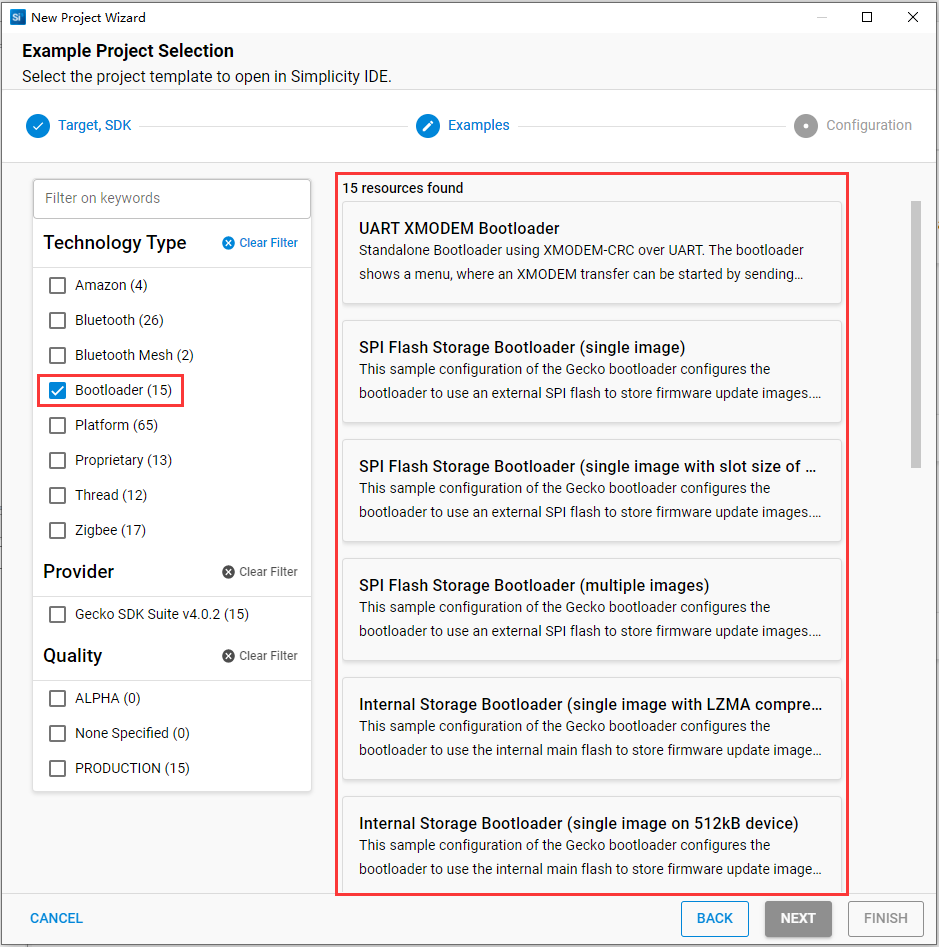Choose SPI Flash Bootloader with slot size card
The image size is (939, 947).
point(592,490)
